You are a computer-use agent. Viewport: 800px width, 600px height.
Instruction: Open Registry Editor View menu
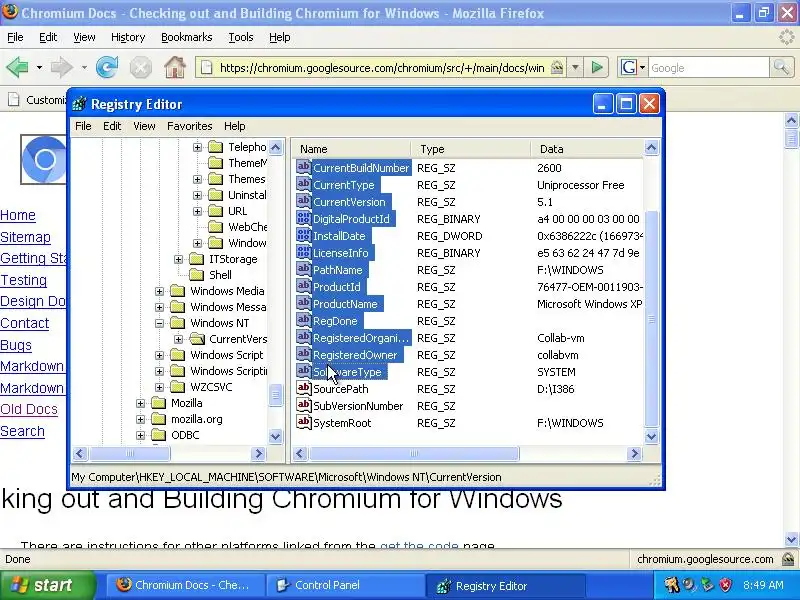click(144, 126)
